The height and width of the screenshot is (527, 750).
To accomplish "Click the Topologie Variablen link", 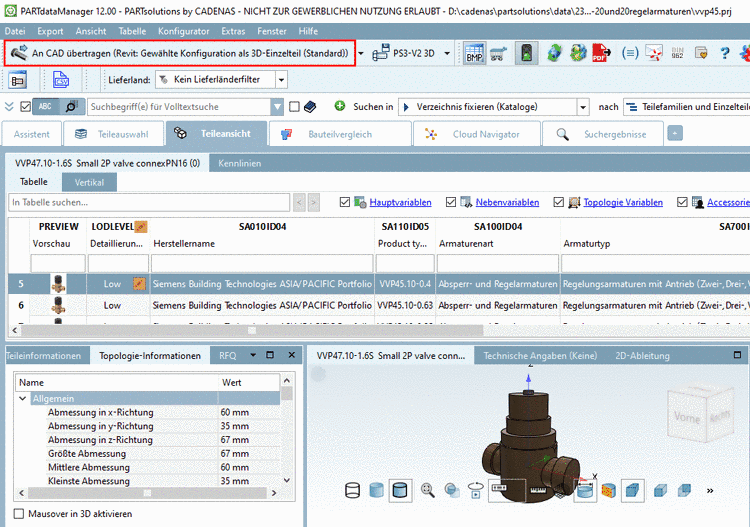I will pos(623,202).
